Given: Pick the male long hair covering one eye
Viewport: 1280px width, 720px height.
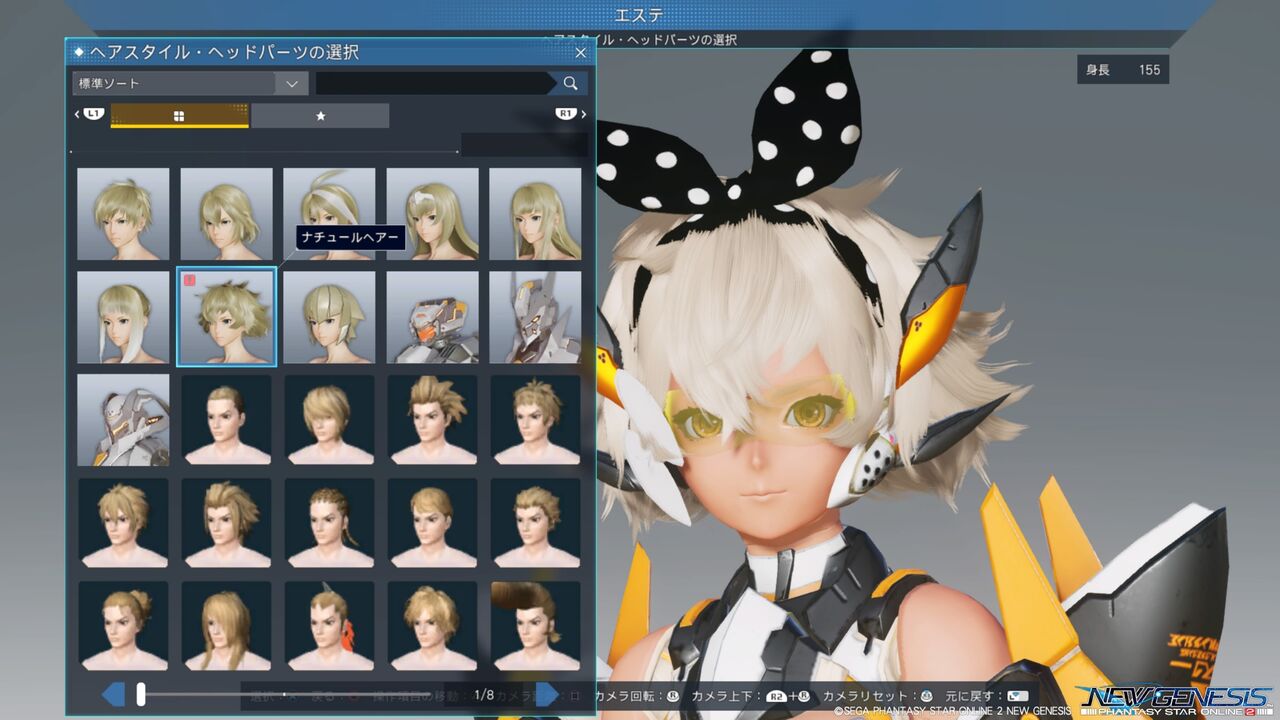Looking at the screenshot, I should (226, 626).
